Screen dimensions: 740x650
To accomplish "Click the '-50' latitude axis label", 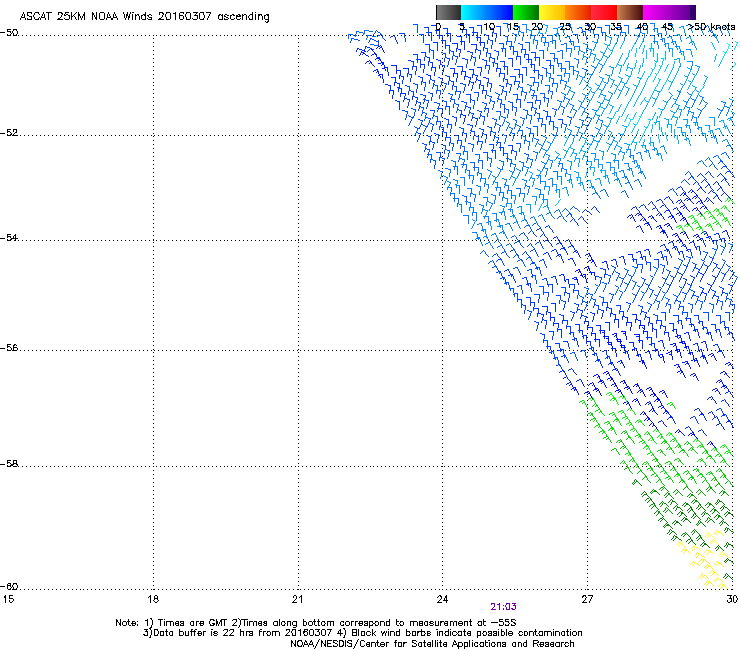I will pos(9,33).
